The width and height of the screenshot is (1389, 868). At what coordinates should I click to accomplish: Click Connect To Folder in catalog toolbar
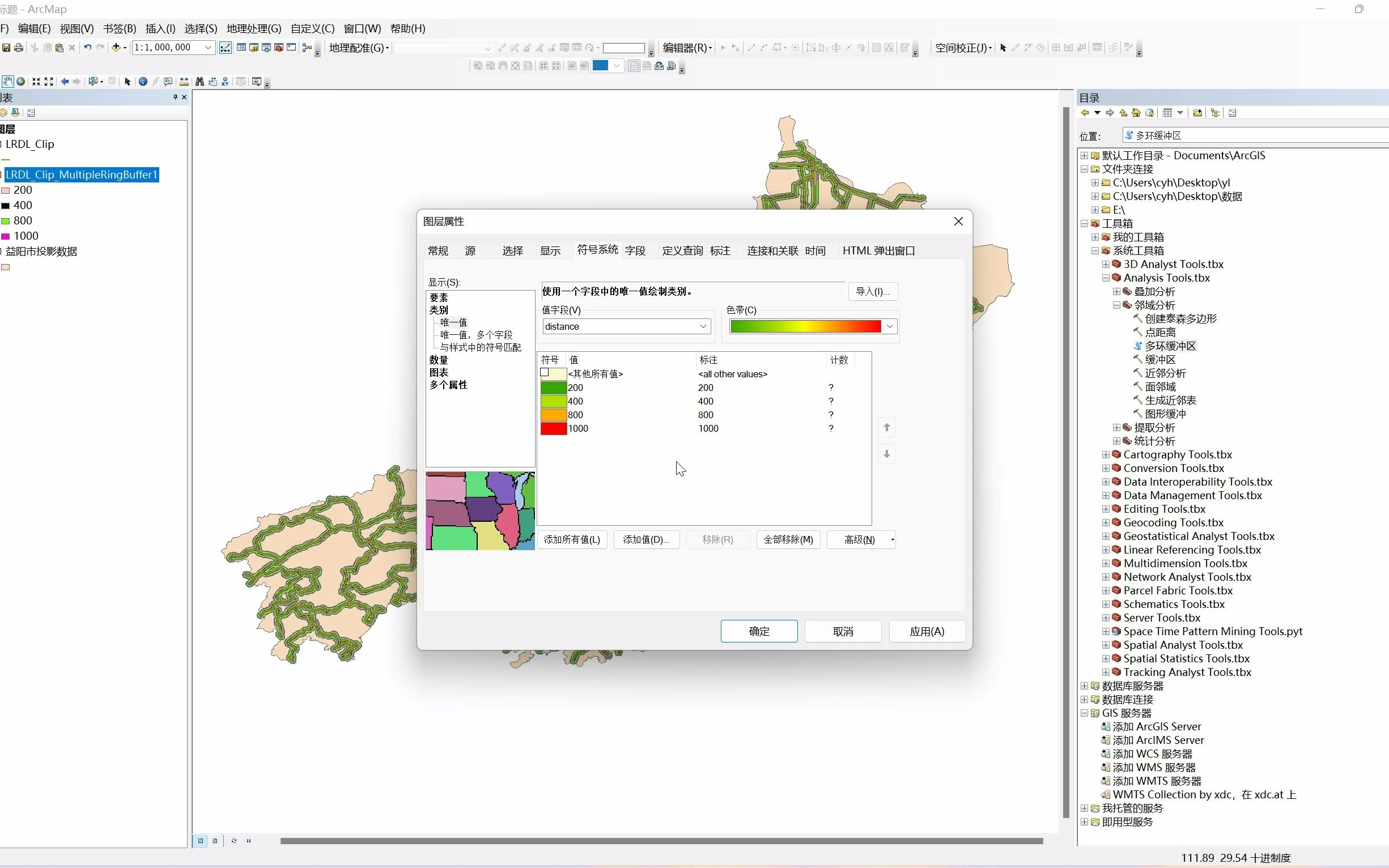(x=1197, y=113)
